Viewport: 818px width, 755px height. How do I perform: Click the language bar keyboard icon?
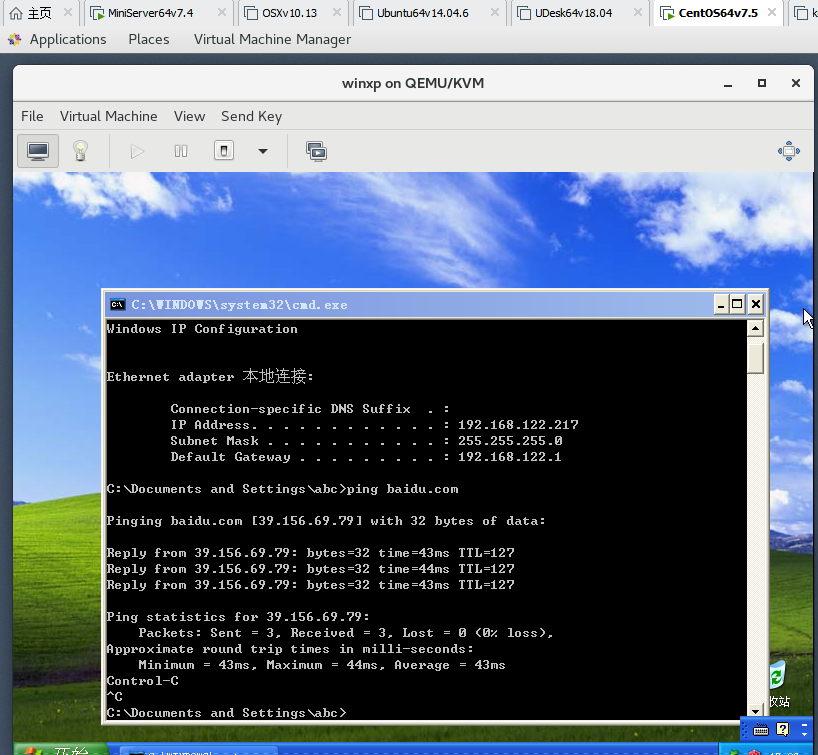tap(761, 730)
